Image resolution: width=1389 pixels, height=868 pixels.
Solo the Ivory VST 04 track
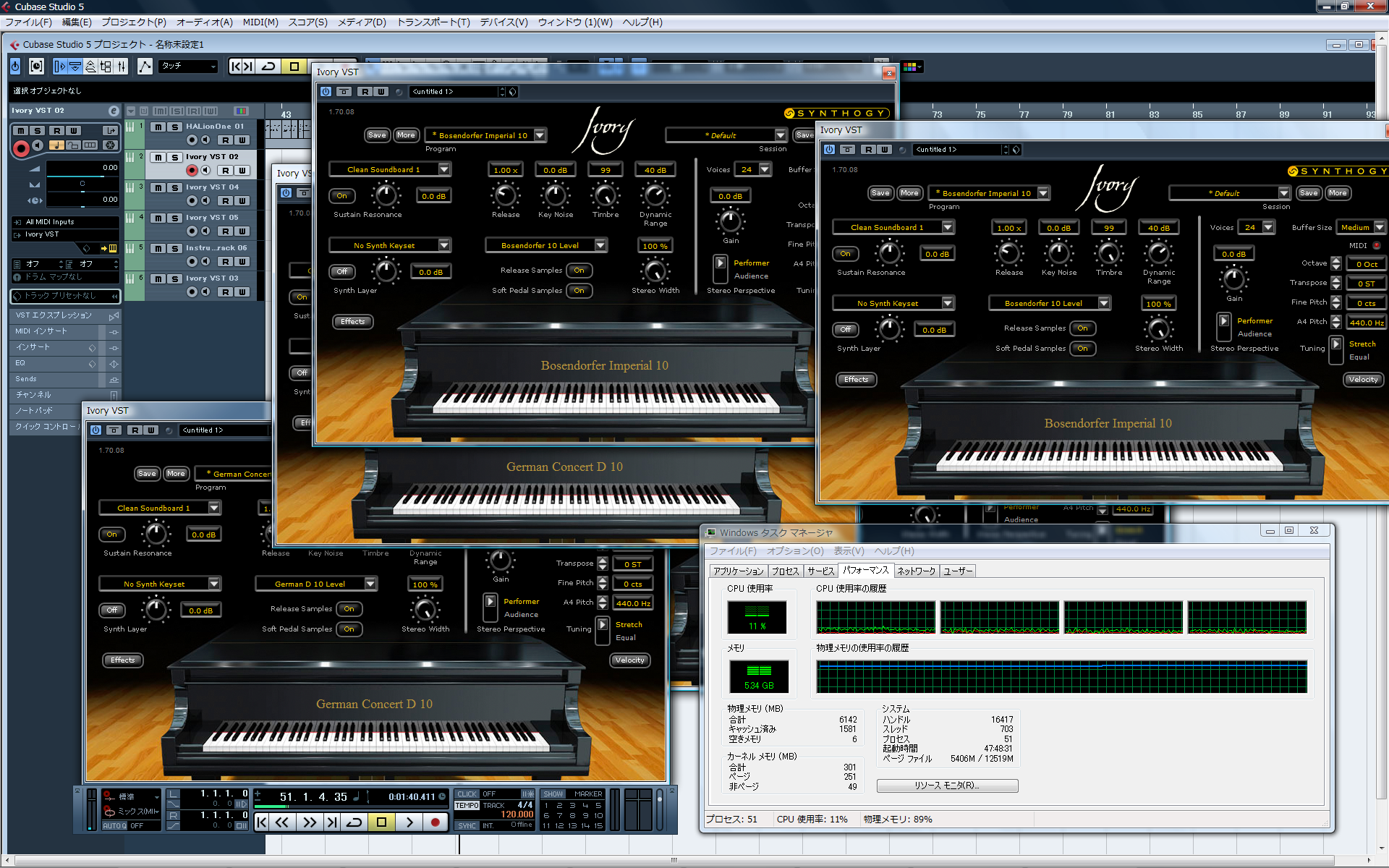[x=174, y=187]
